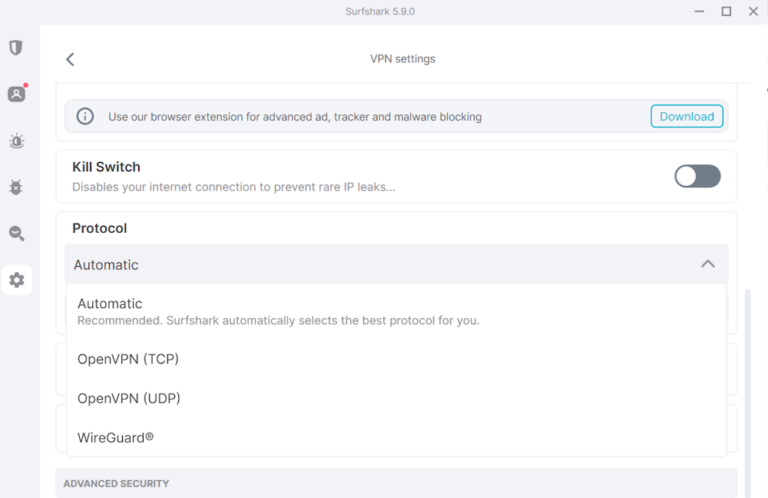Click the vertical scrollbar of settings list
Viewport: 768px width, 498px height.
tap(747, 392)
